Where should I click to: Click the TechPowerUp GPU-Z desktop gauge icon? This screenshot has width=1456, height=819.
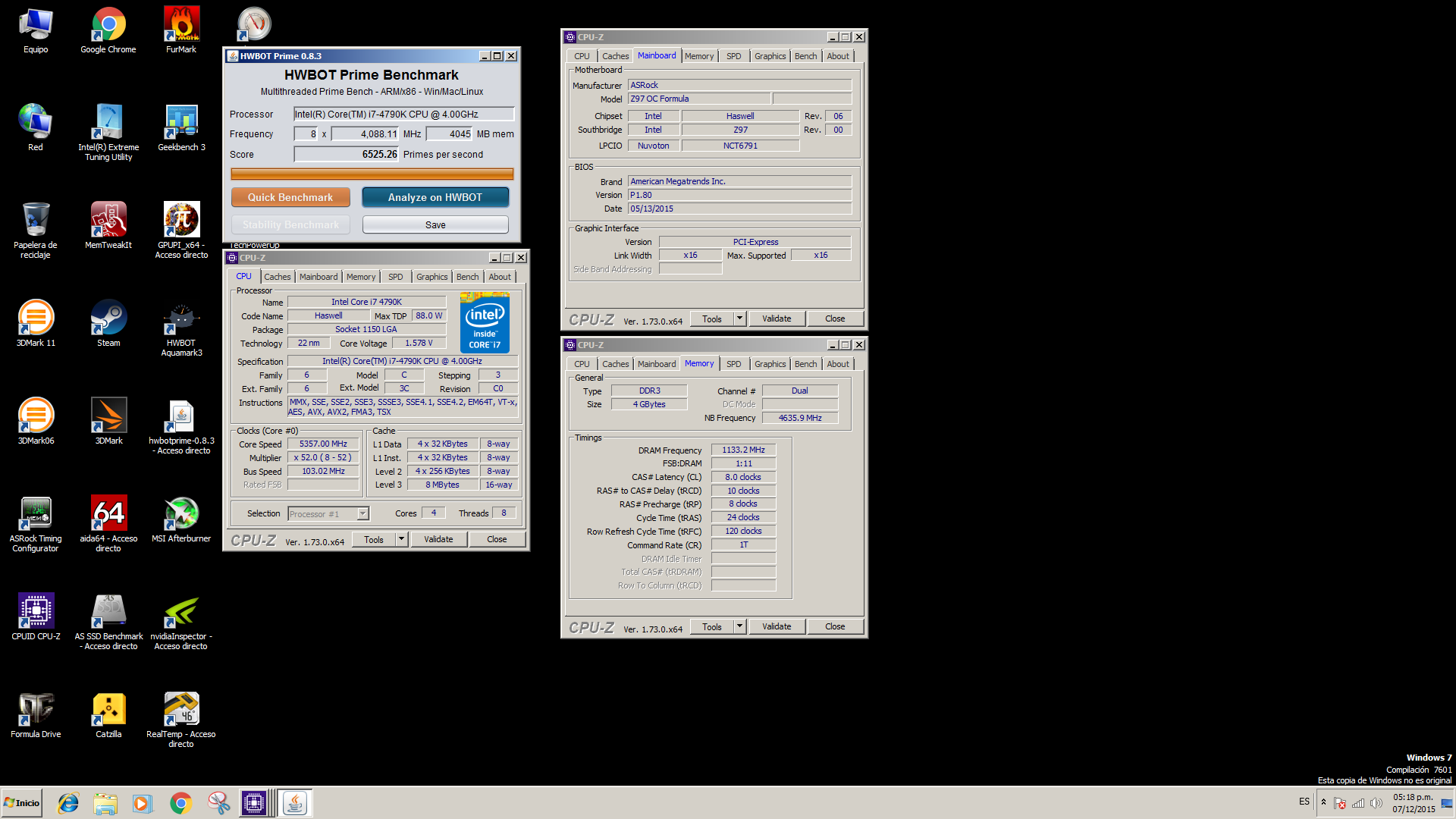pyautogui.click(x=254, y=24)
